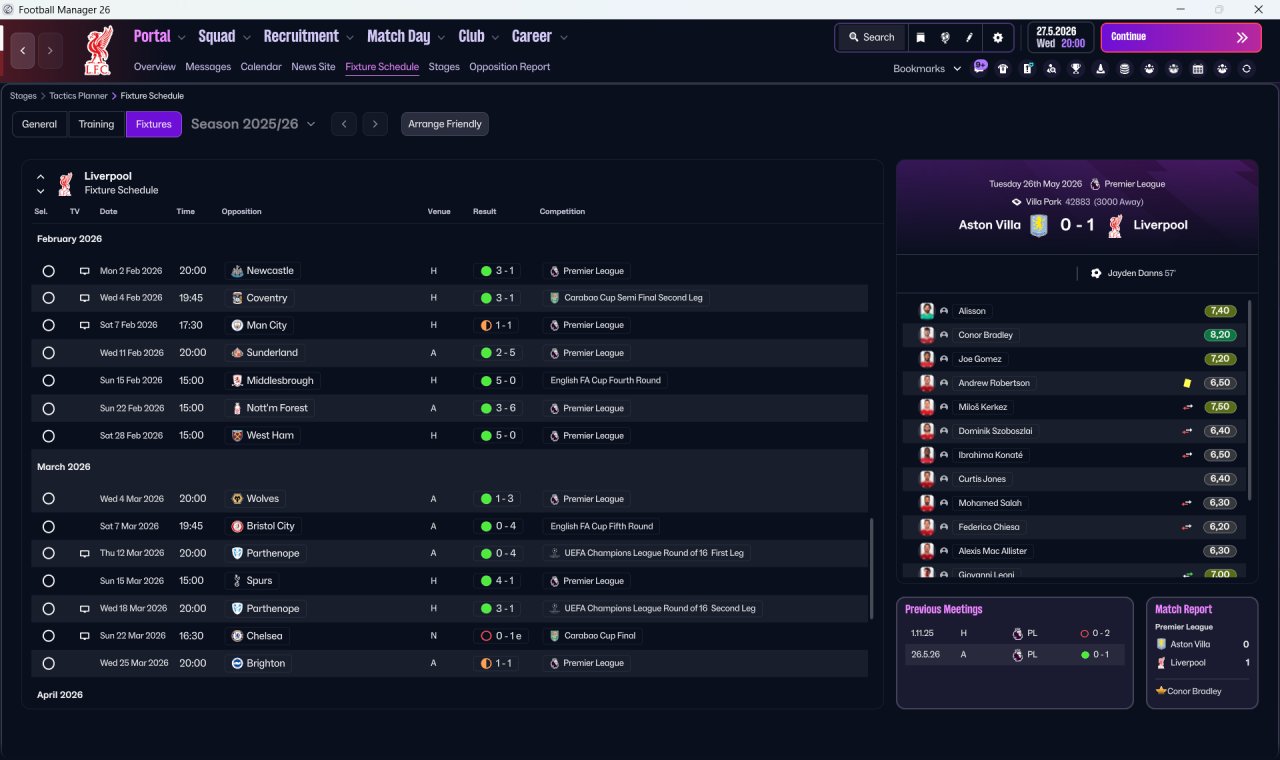Select the Wolves fixture radio button
1280x760 pixels.
click(x=48, y=499)
